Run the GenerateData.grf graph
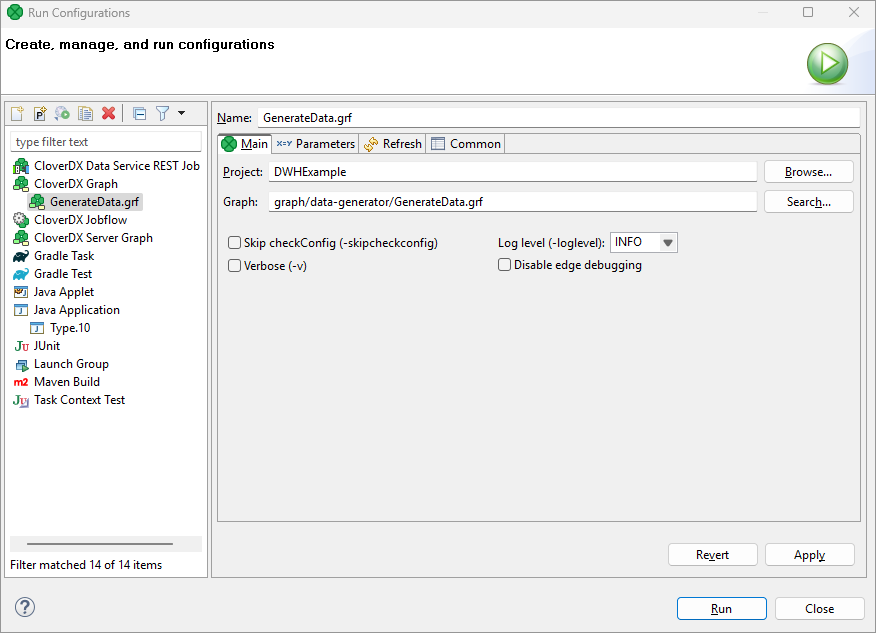The height and width of the screenshot is (633, 876). 721,608
